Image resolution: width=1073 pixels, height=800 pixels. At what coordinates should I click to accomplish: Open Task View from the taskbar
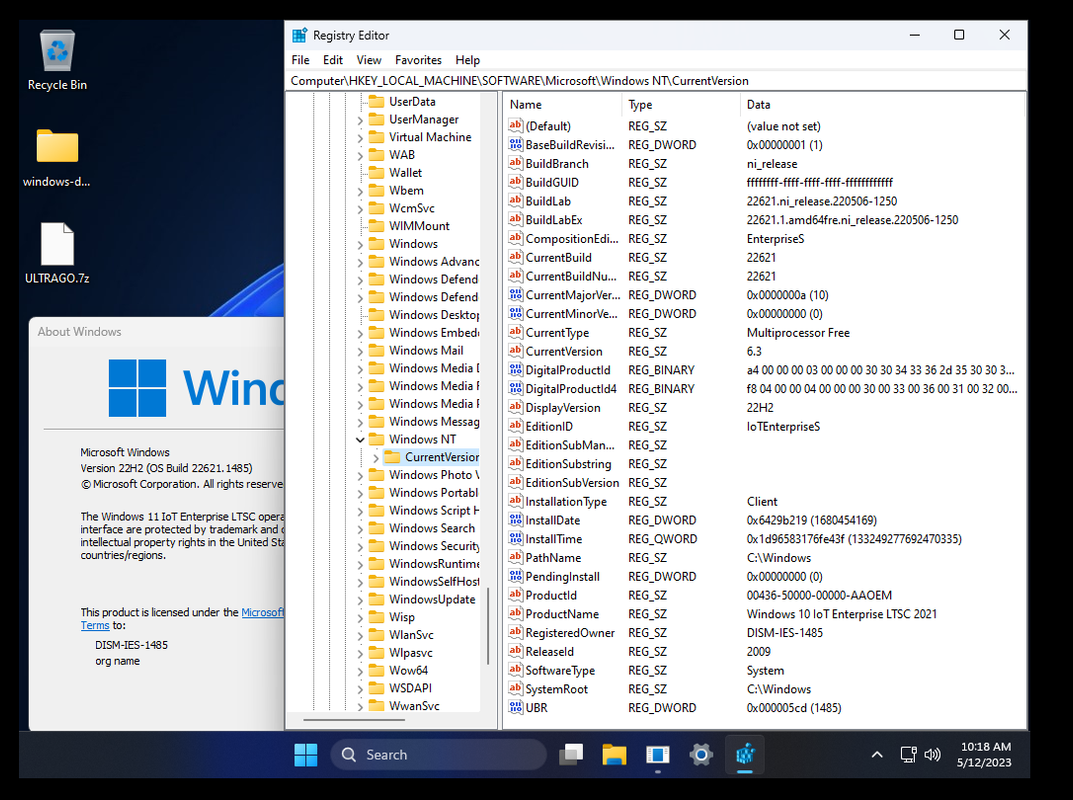[571, 755]
